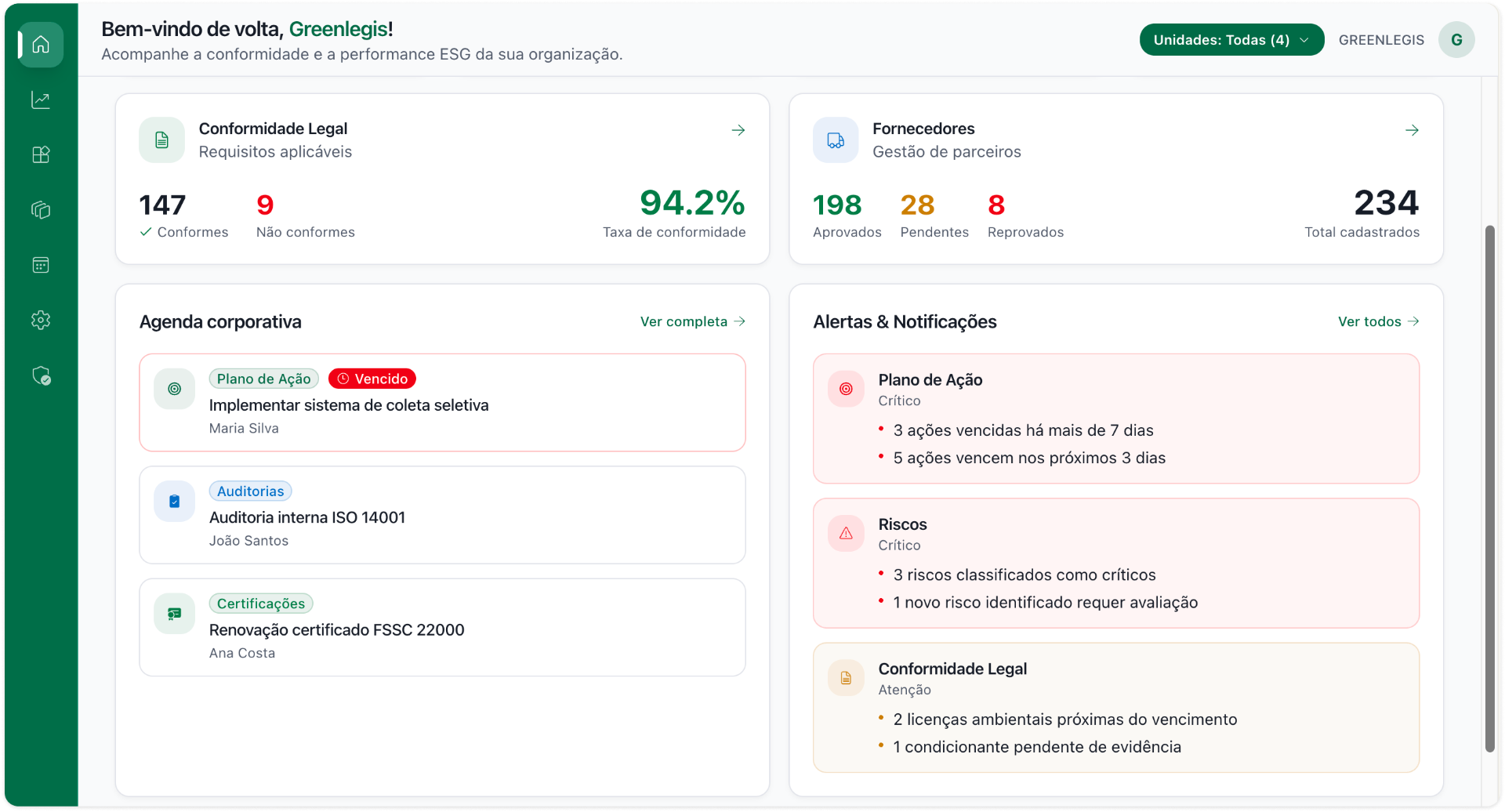Open the Unidades: Todas (4) dropdown

click(x=1231, y=39)
